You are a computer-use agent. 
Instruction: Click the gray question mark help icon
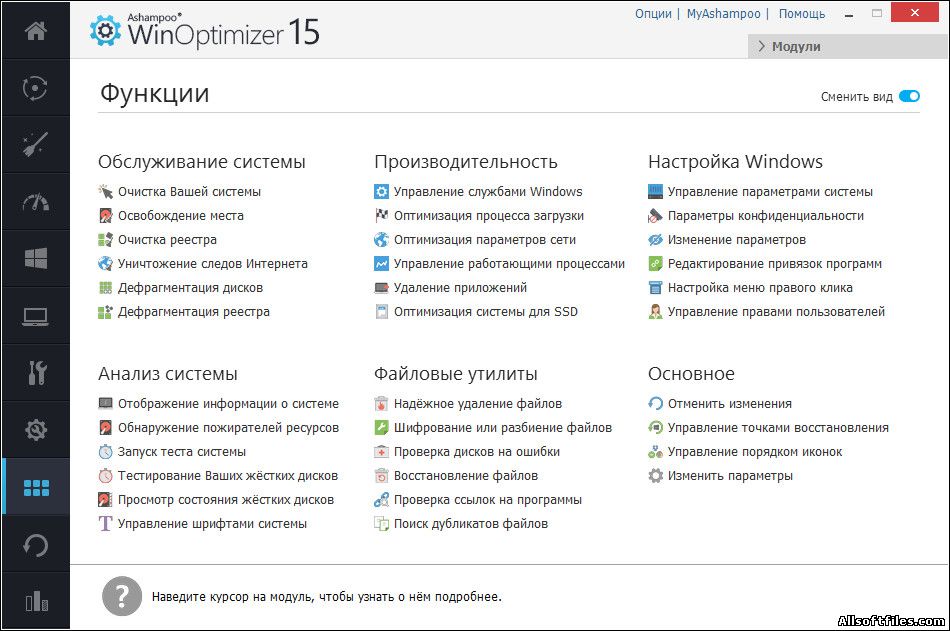(x=122, y=596)
